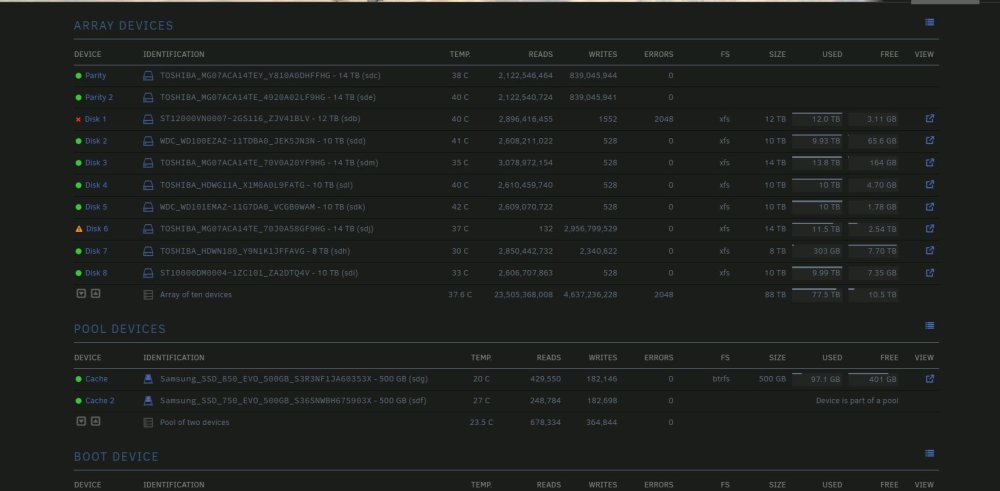Open the Parity 2 device link
Viewport: 1000px width, 491px height.
point(99,98)
